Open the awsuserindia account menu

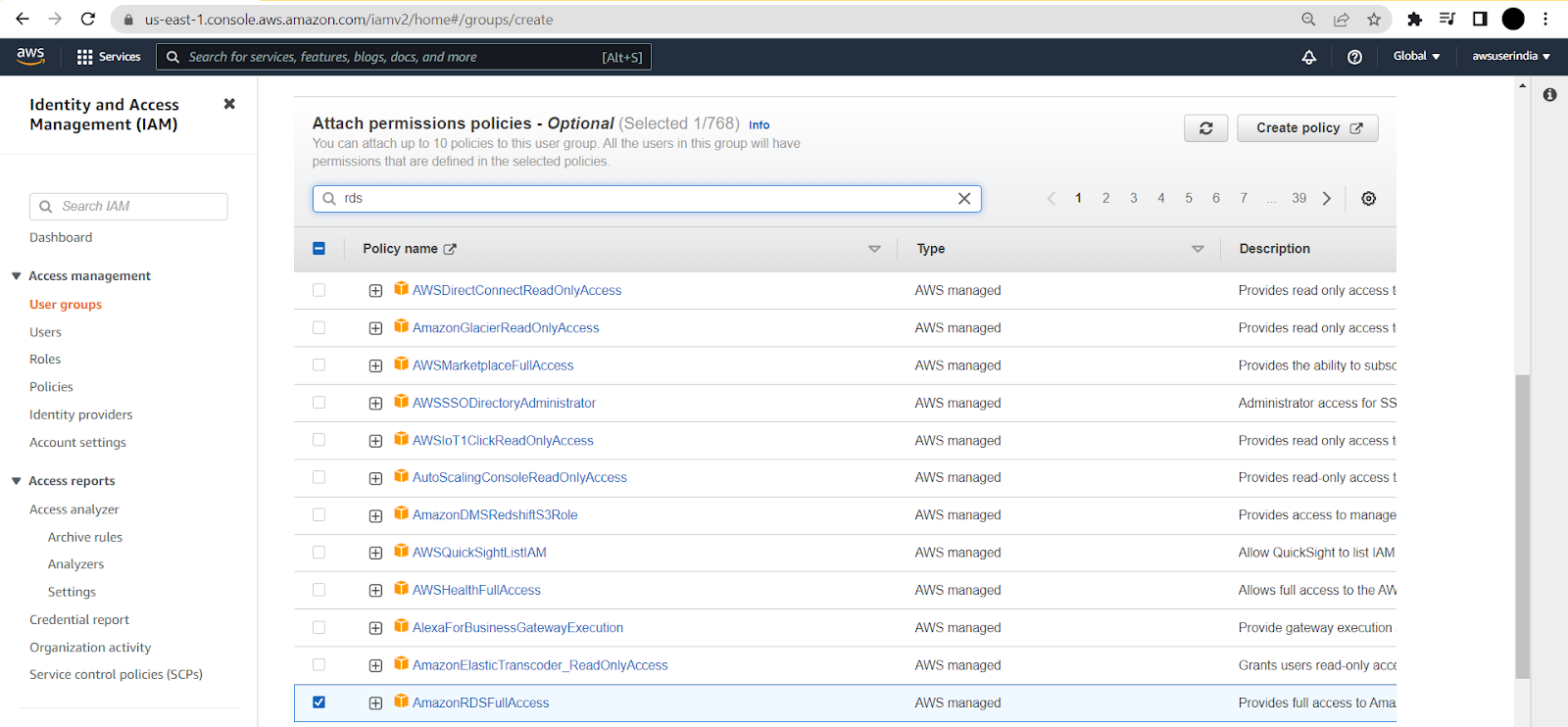(1510, 57)
